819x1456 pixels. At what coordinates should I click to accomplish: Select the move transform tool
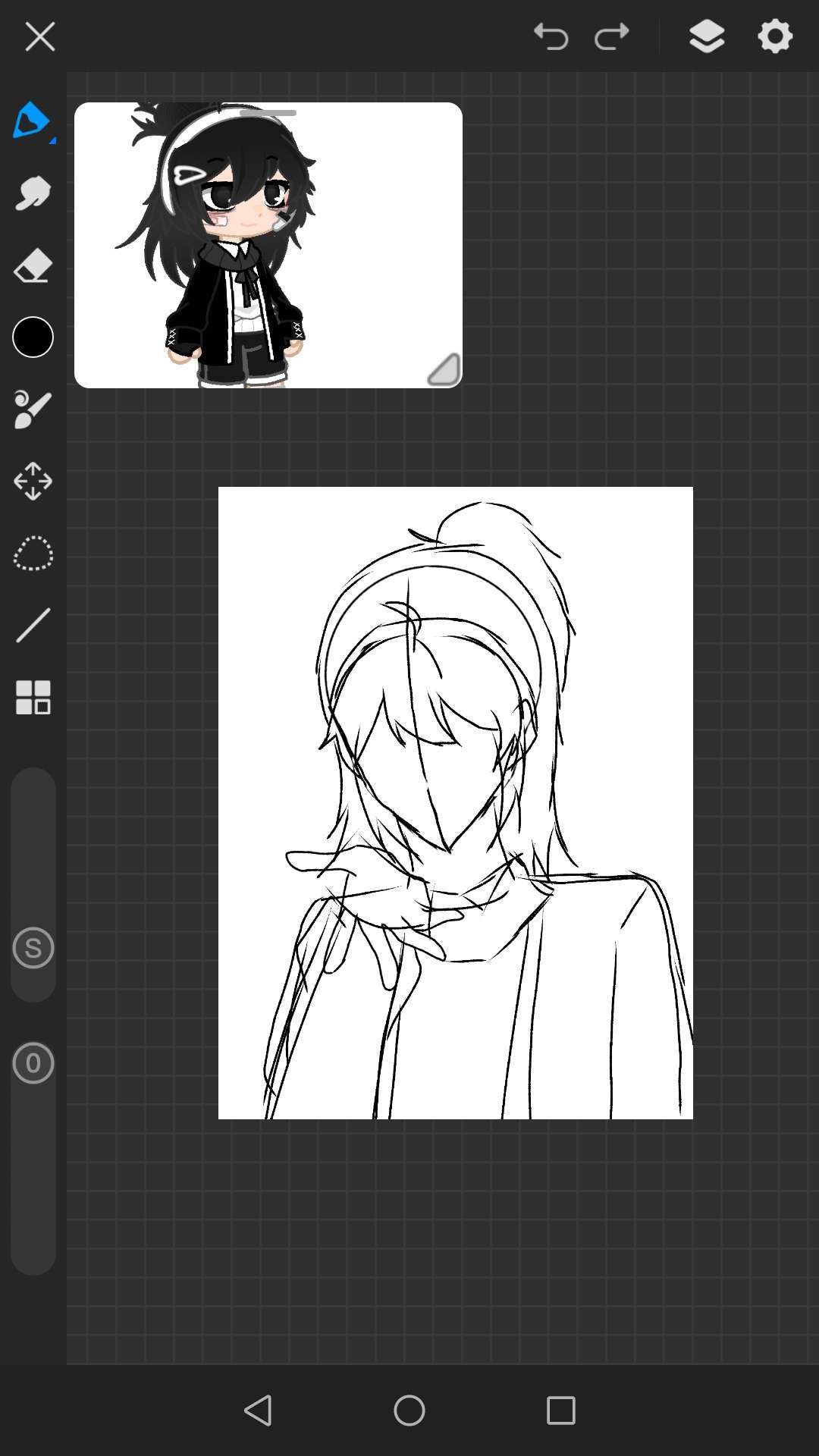point(33,482)
